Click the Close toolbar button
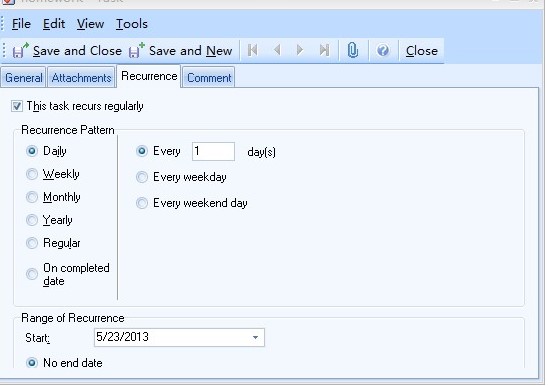Image resolution: width=548 pixels, height=386 pixels. pos(422,51)
